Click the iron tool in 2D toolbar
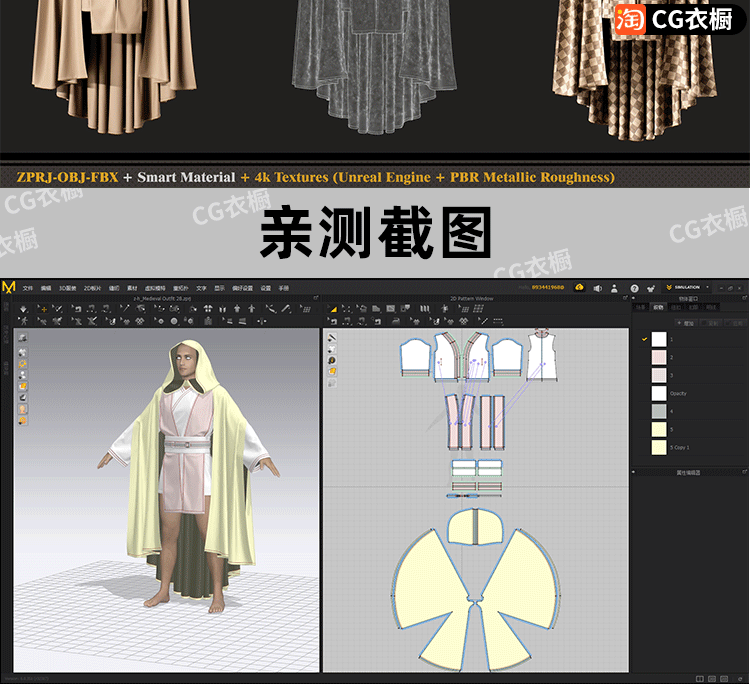Screen dimensions: 750x684 [396, 321]
